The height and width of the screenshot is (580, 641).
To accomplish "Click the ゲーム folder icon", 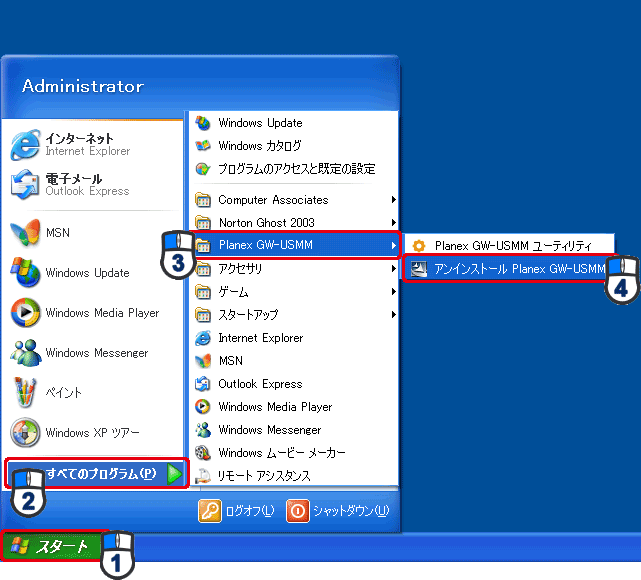I will point(203,292).
